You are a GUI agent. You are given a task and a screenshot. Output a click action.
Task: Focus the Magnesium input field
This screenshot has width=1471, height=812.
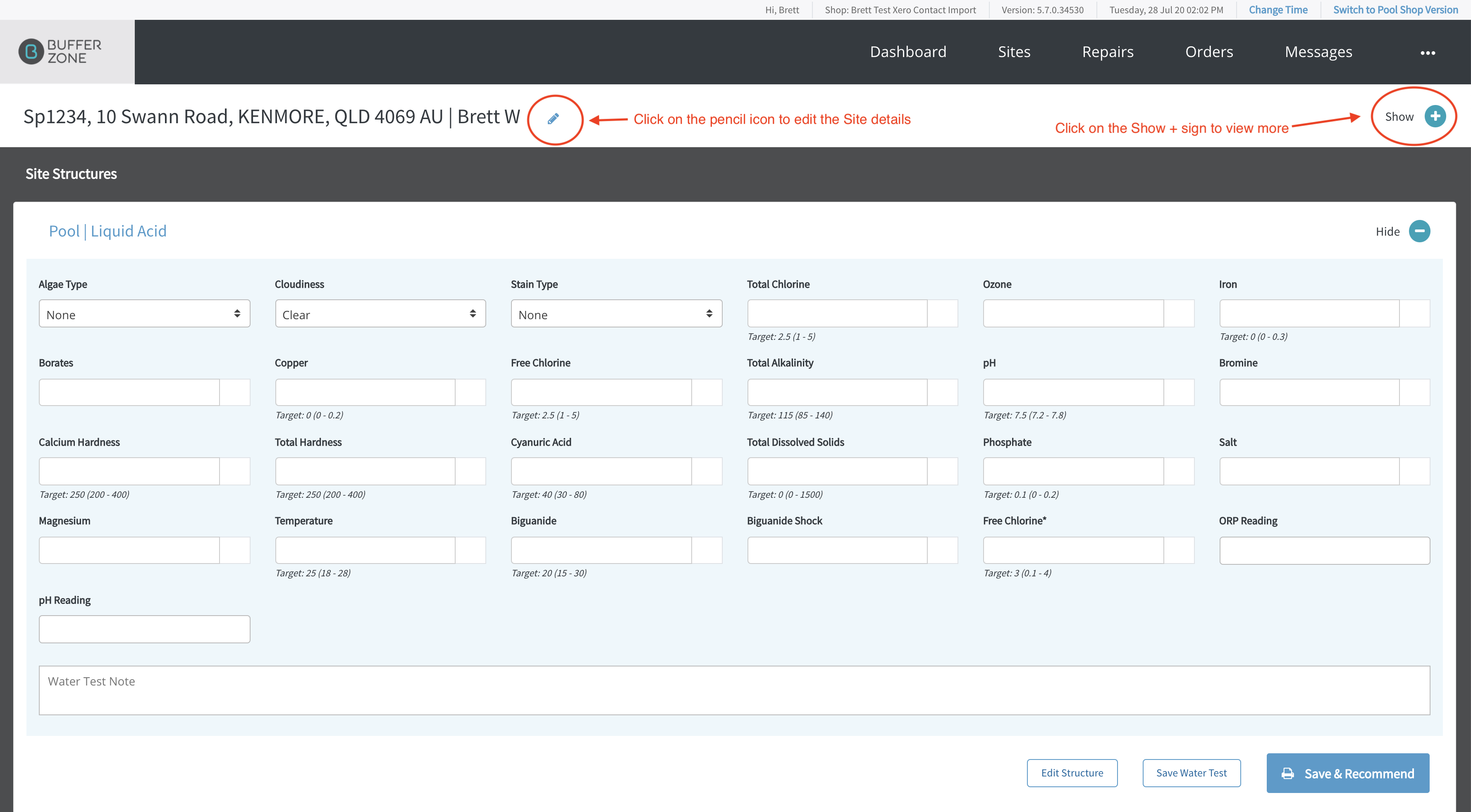tap(129, 550)
